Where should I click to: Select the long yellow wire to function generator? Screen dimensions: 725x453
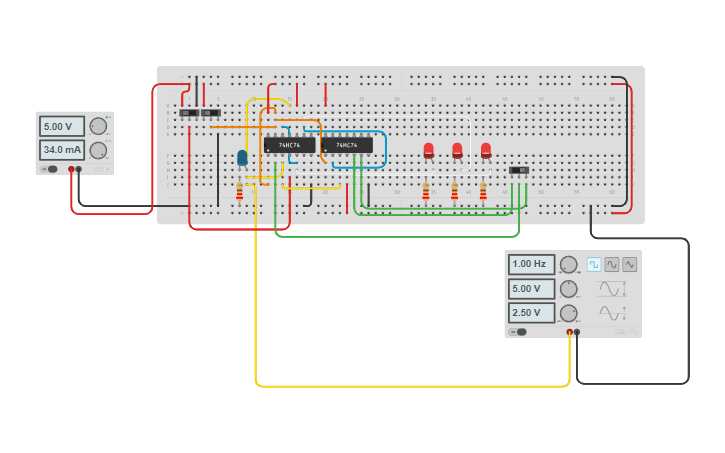[412, 386]
